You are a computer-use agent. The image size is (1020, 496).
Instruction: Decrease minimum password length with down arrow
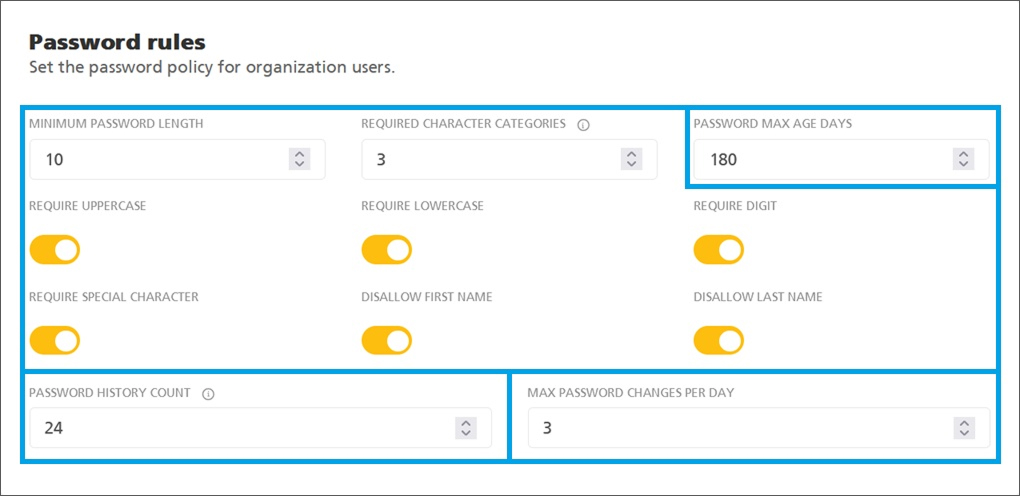(x=299, y=164)
